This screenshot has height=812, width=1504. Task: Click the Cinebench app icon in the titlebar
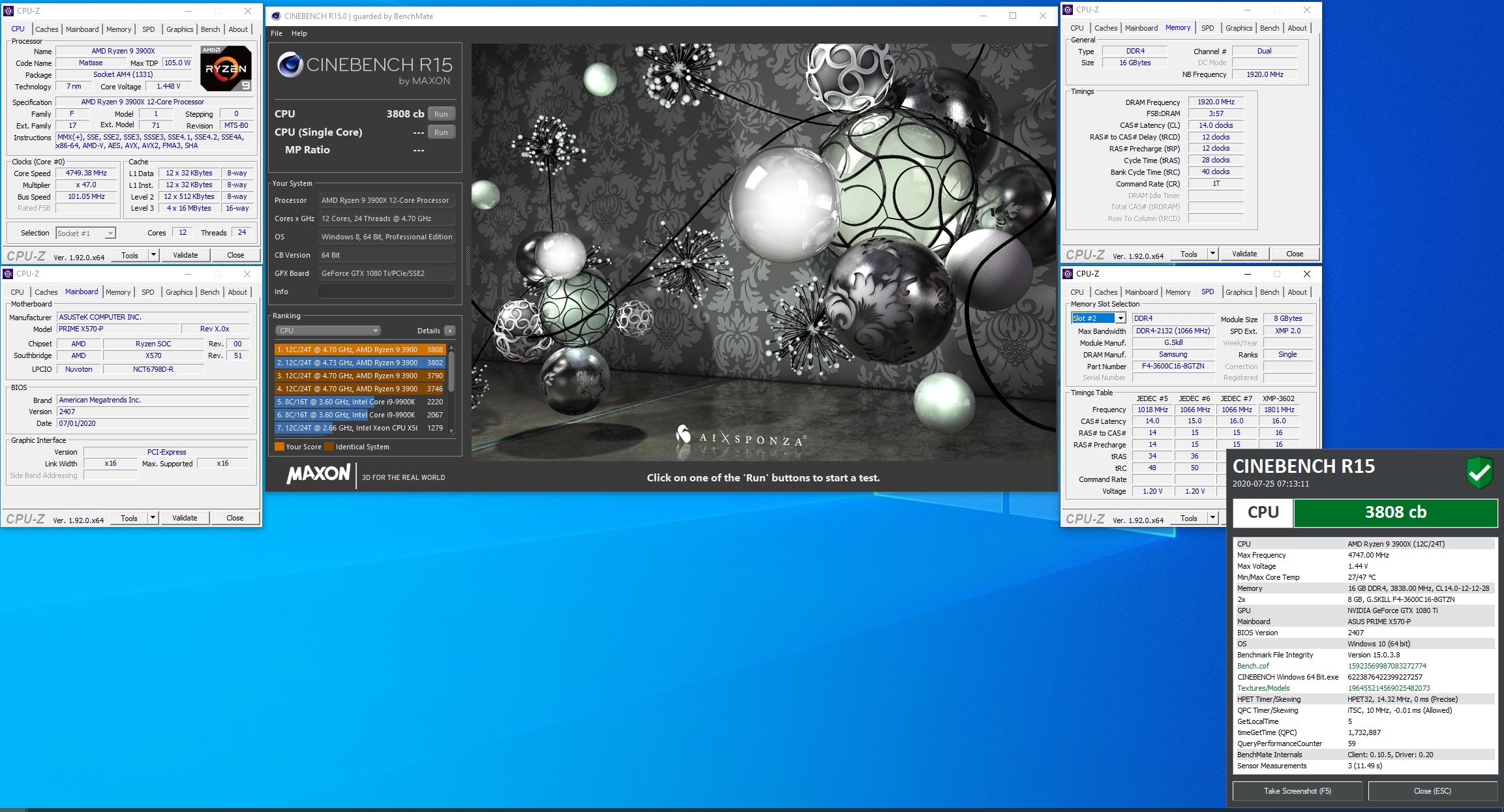coord(276,16)
